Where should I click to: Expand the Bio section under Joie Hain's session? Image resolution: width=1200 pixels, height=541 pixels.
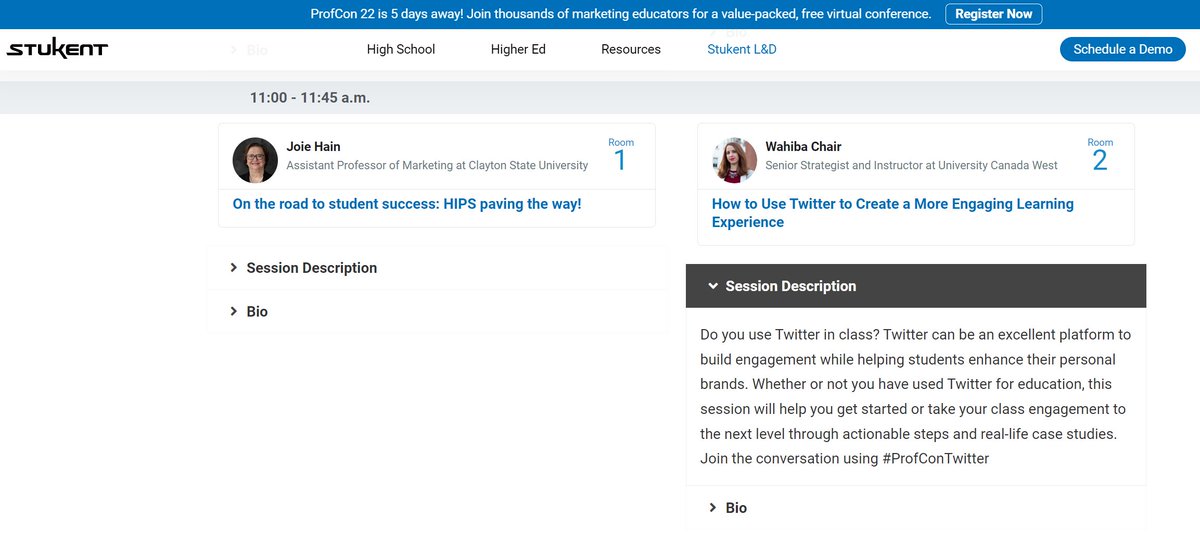click(437, 312)
